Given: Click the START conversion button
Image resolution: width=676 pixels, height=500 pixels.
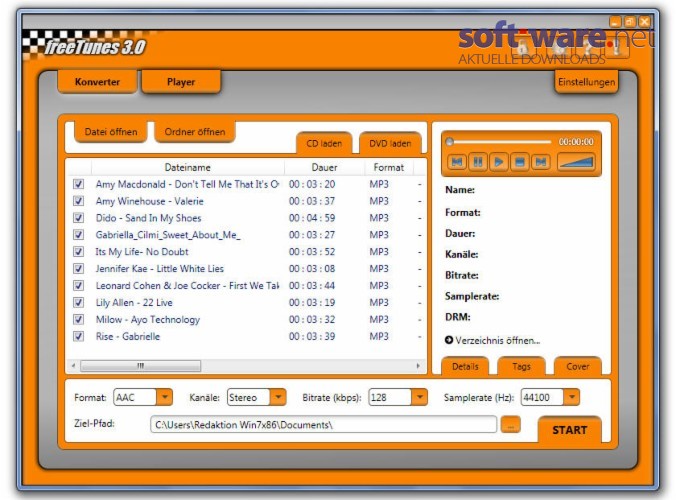Looking at the screenshot, I should tap(570, 430).
